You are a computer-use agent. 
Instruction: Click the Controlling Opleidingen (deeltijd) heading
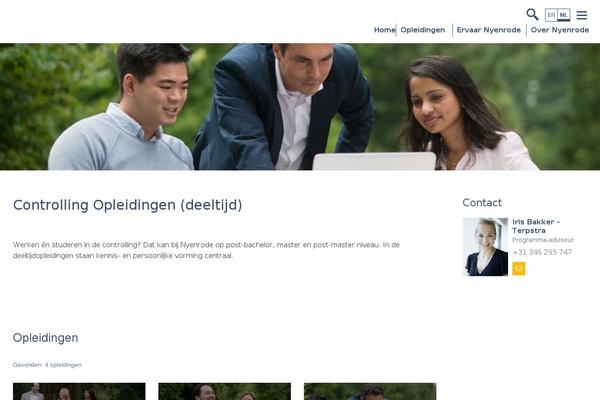point(127,205)
